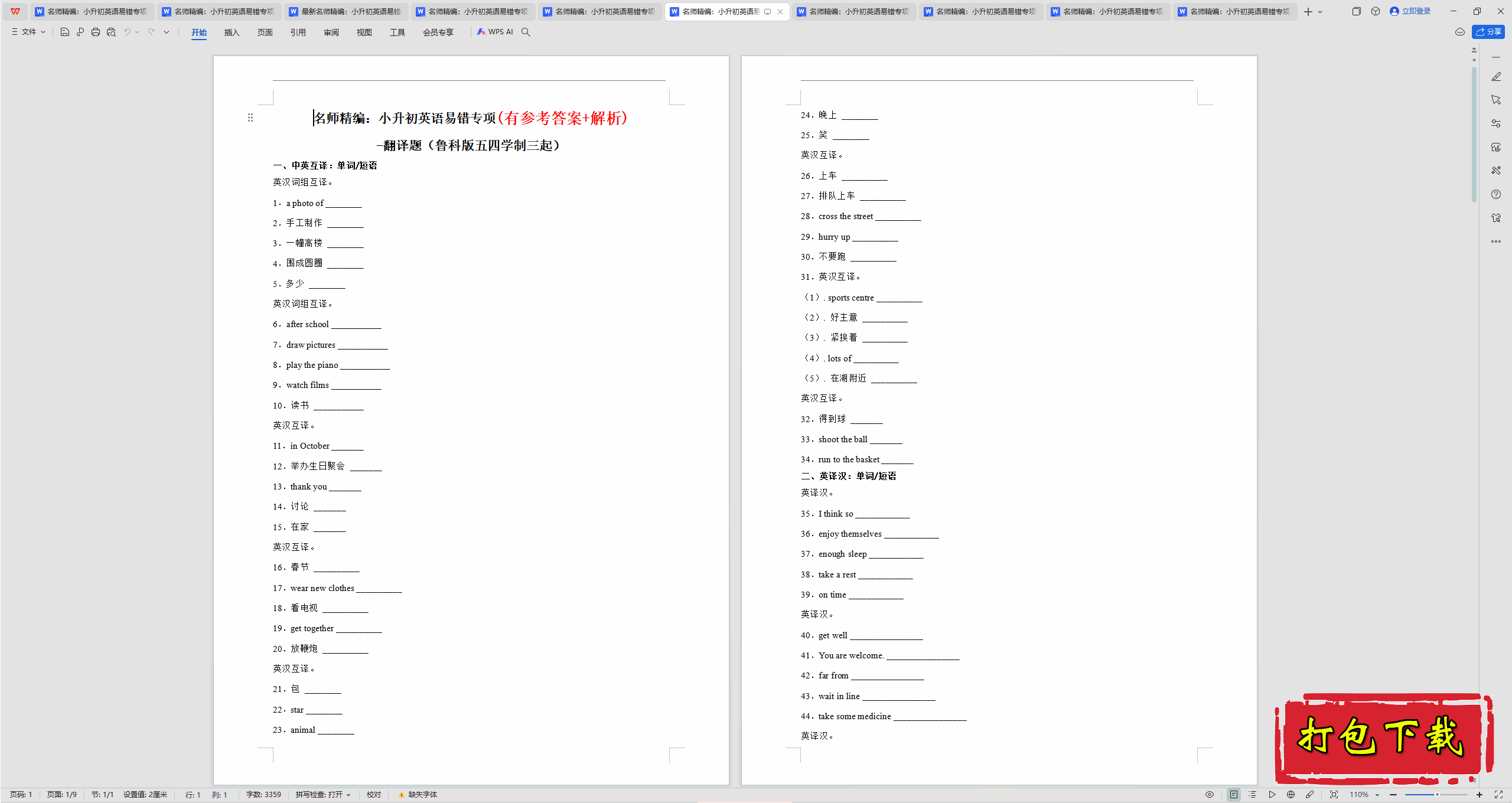
Task: Switch to document tab starting with 最新名师精编
Action: pos(346,11)
